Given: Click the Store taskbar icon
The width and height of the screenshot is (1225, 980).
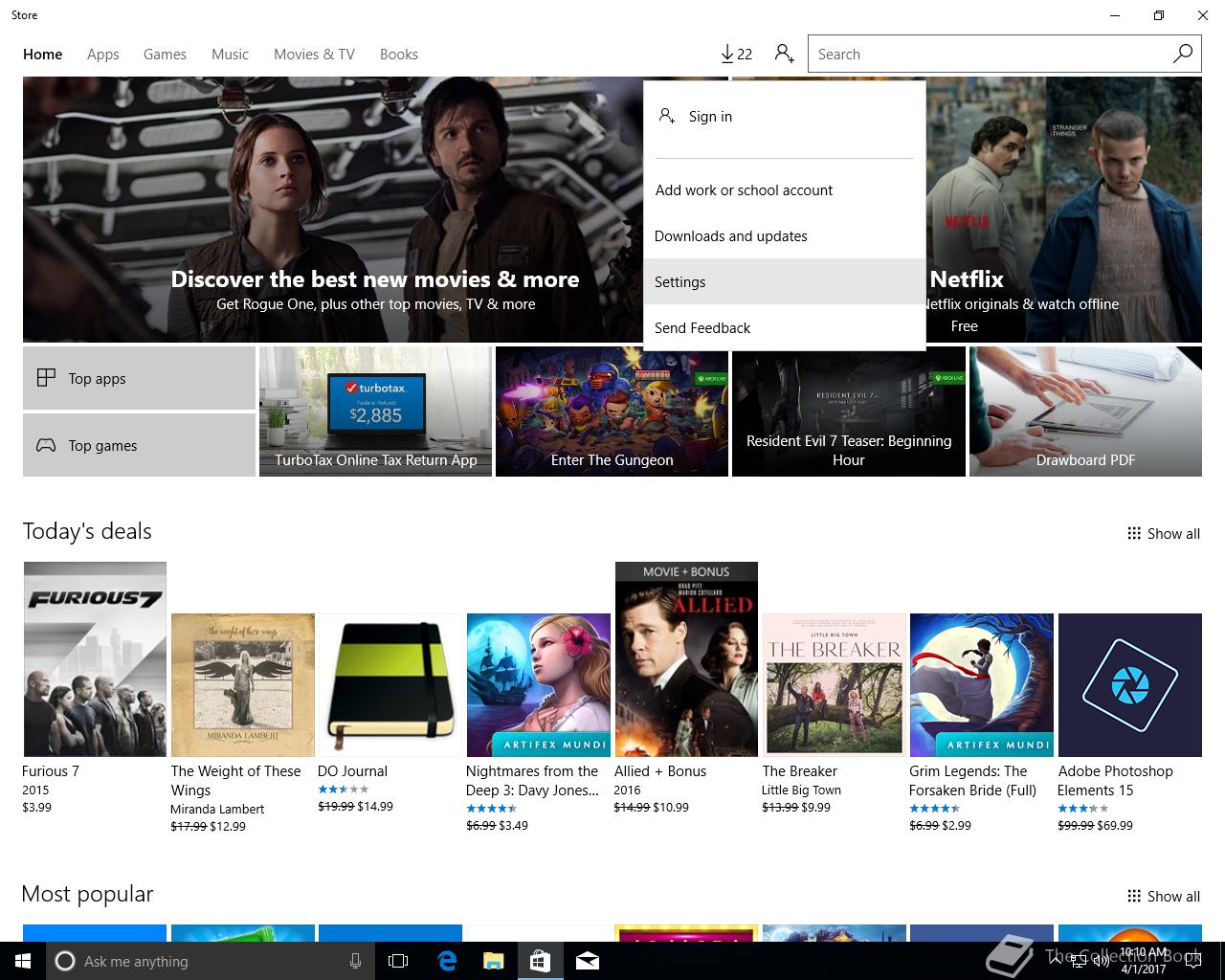Looking at the screenshot, I should coord(540,961).
